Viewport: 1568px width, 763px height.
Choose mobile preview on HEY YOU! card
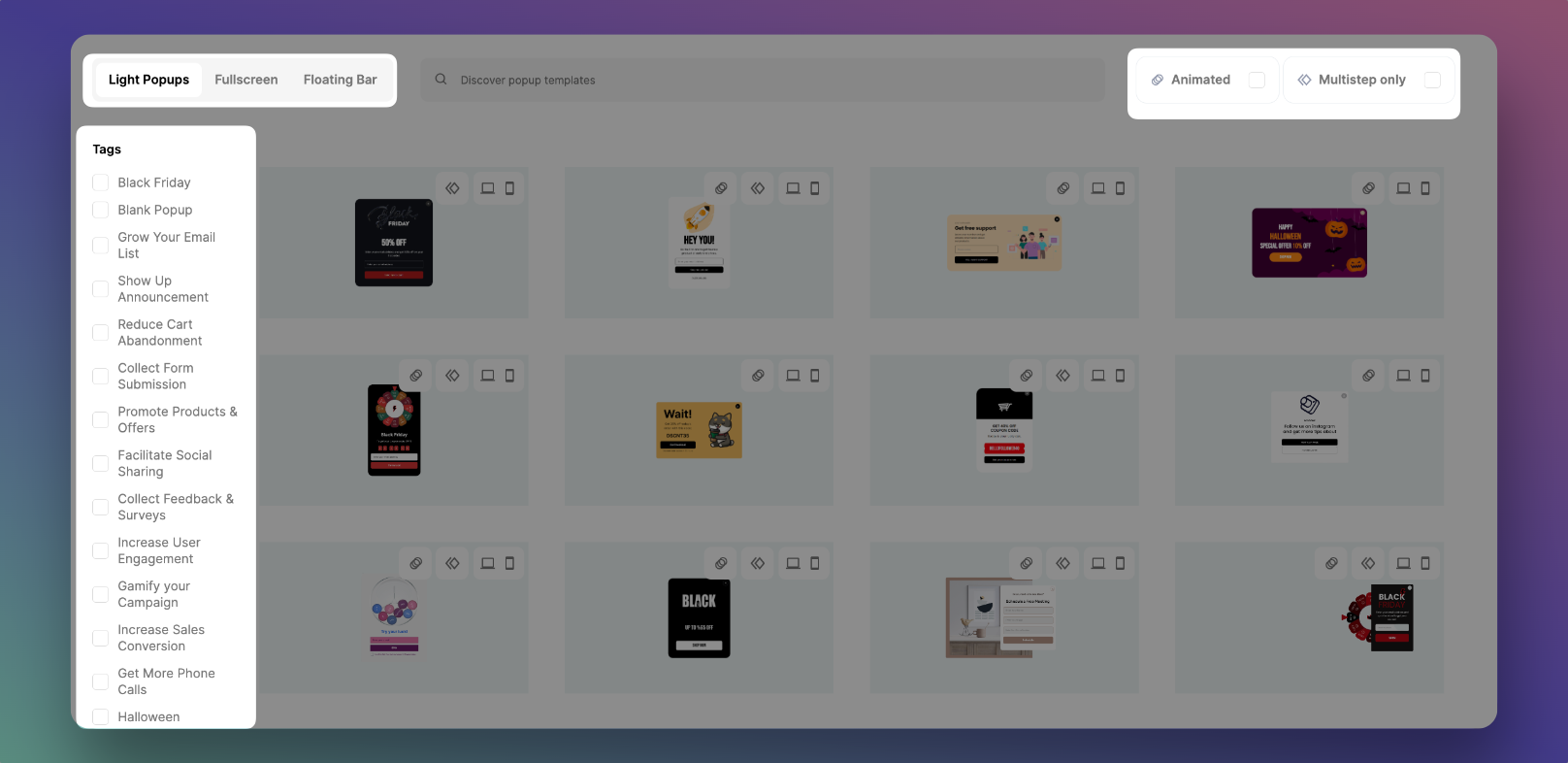[815, 188]
